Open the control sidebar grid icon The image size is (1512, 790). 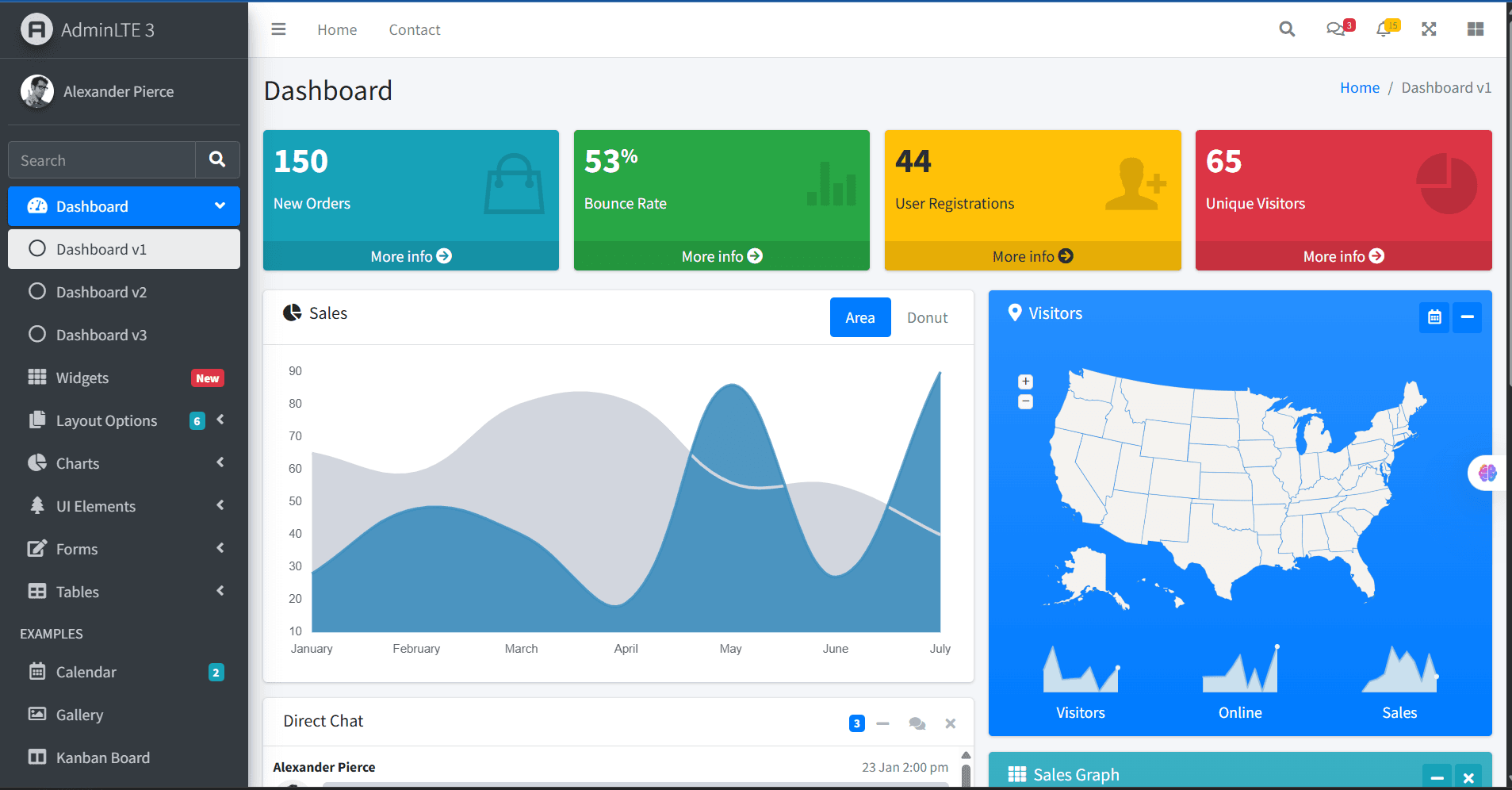coord(1475,29)
